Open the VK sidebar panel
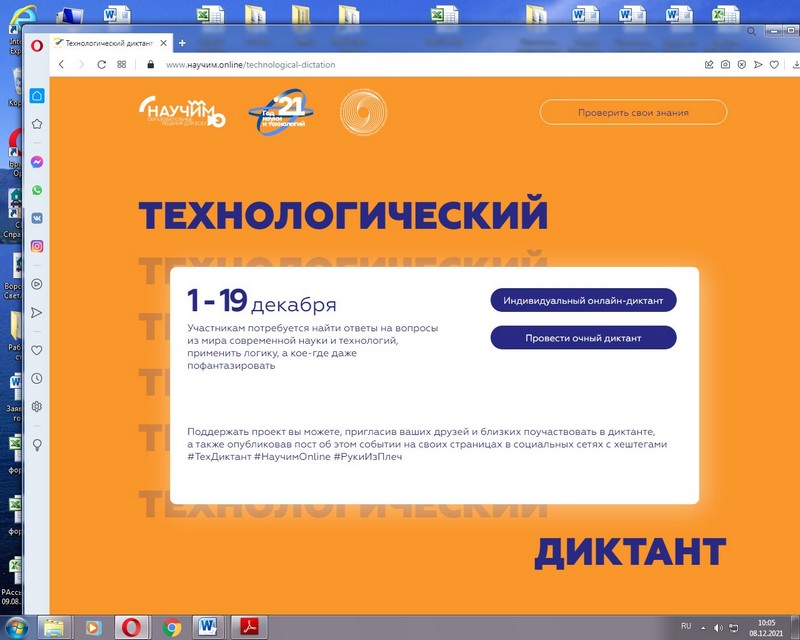The image size is (800, 640). (x=37, y=218)
